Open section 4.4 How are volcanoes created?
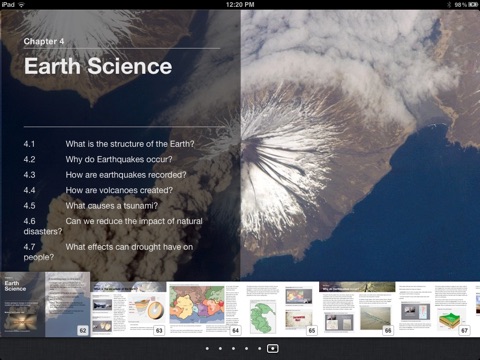 [x=98, y=190]
